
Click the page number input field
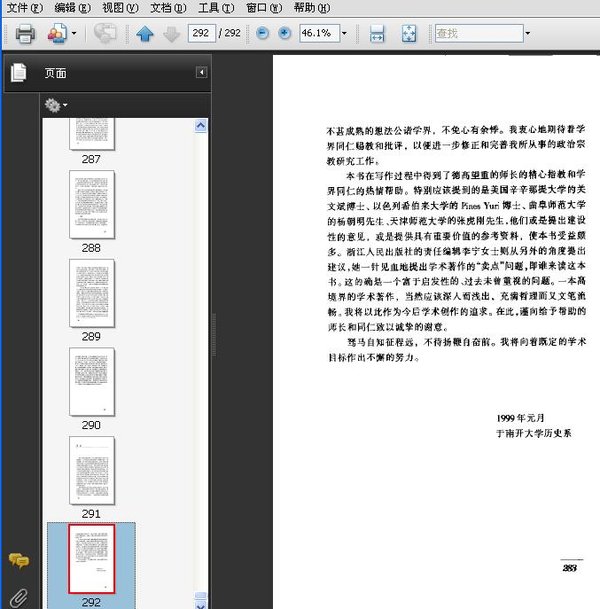(201, 33)
